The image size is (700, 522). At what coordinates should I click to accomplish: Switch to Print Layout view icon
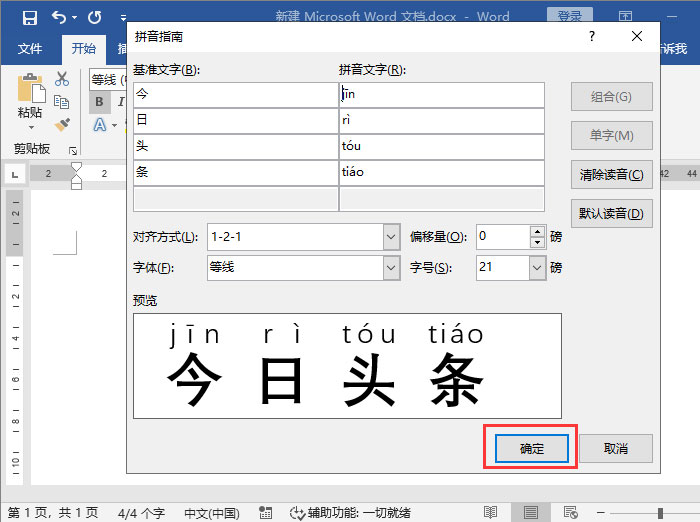pos(531,512)
